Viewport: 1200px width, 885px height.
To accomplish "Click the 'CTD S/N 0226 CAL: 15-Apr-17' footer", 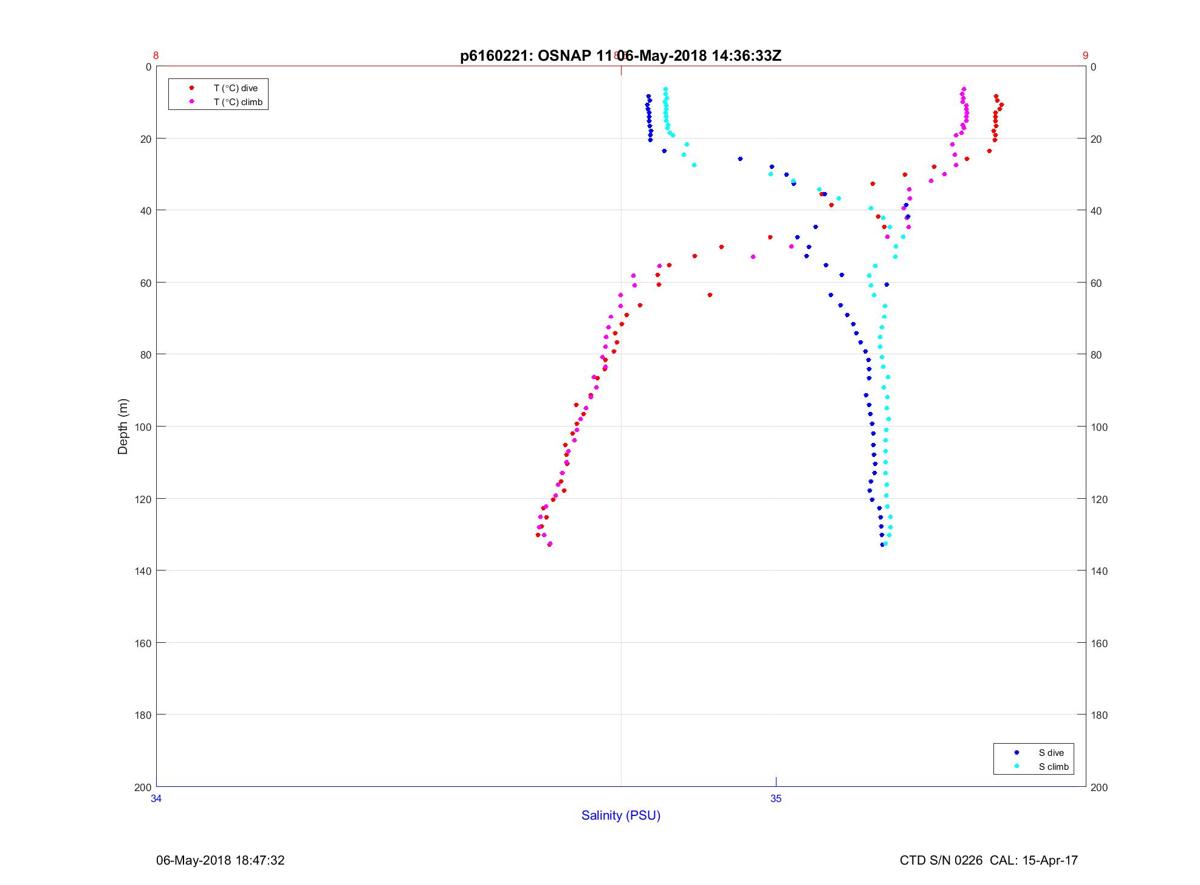I will pyautogui.click(x=989, y=860).
